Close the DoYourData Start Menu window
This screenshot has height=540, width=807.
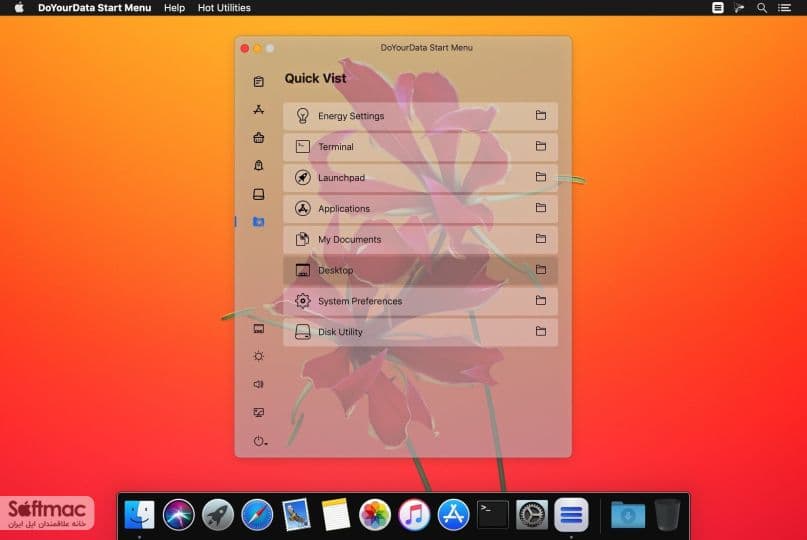[244, 48]
